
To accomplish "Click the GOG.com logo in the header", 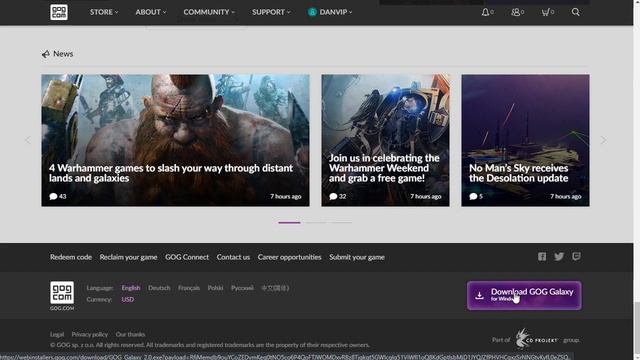I will click(x=59, y=12).
